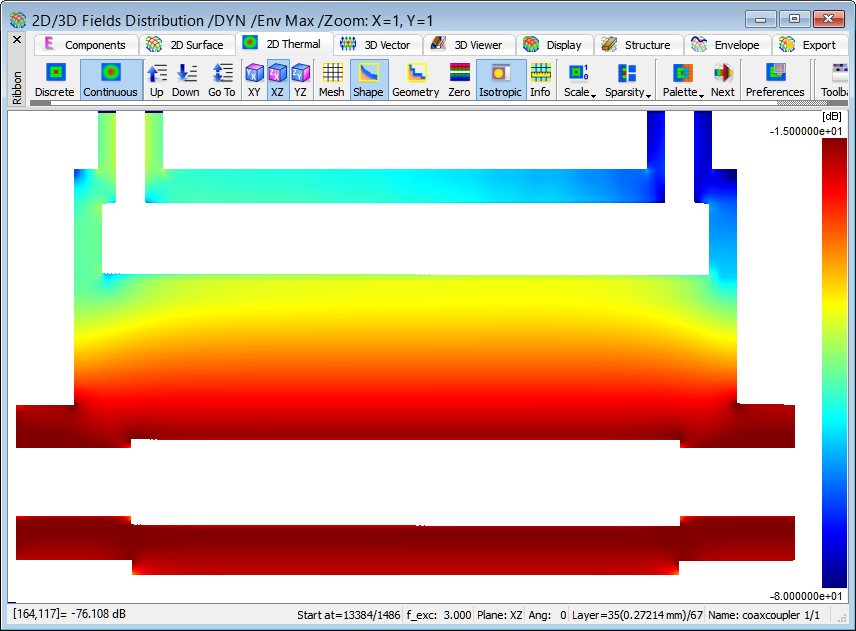Toggle Shape display on the ribbon
Image resolution: width=856 pixels, height=631 pixels.
[x=368, y=80]
